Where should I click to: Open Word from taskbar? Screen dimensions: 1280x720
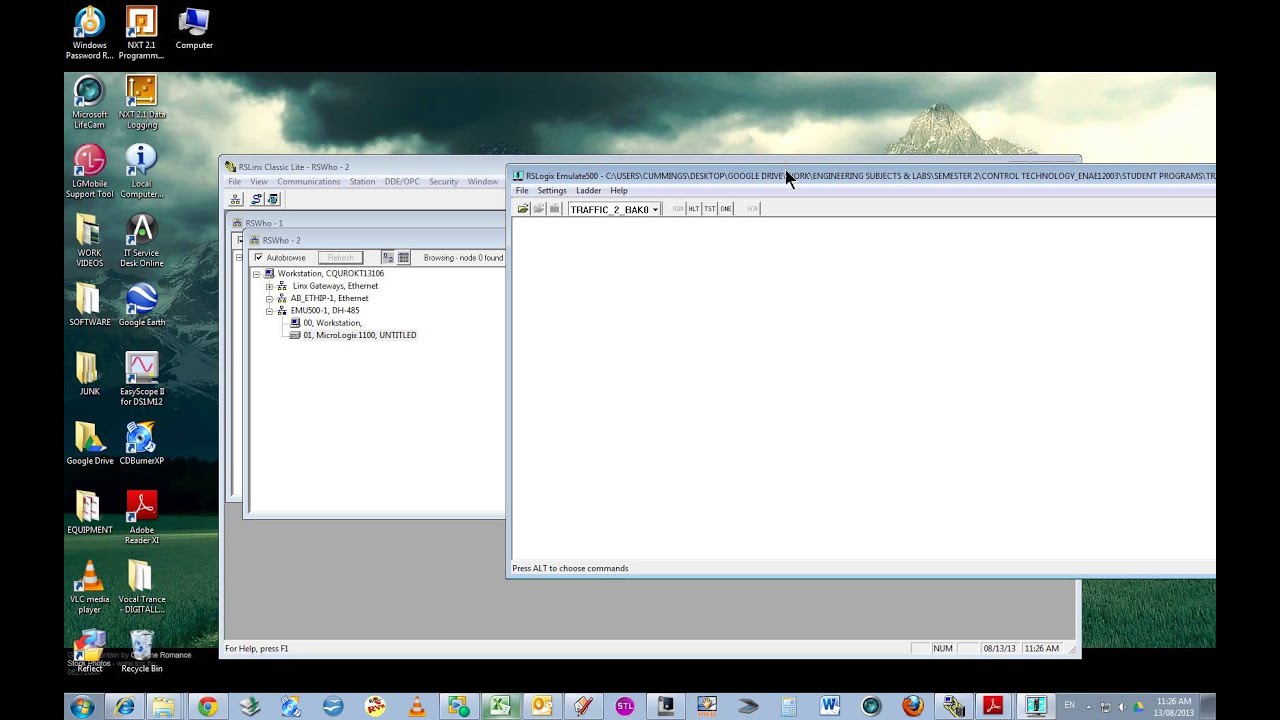tap(829, 707)
